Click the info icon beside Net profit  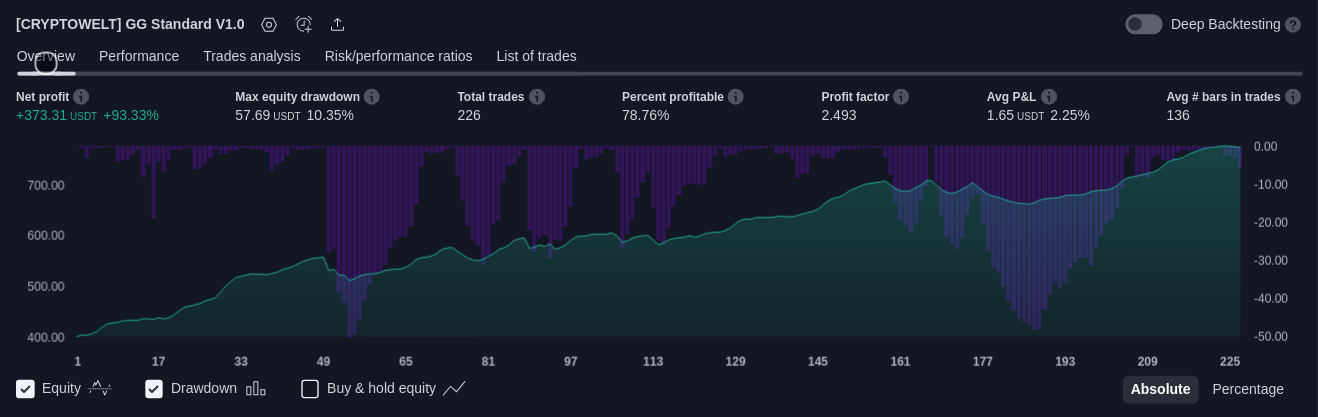[81, 97]
